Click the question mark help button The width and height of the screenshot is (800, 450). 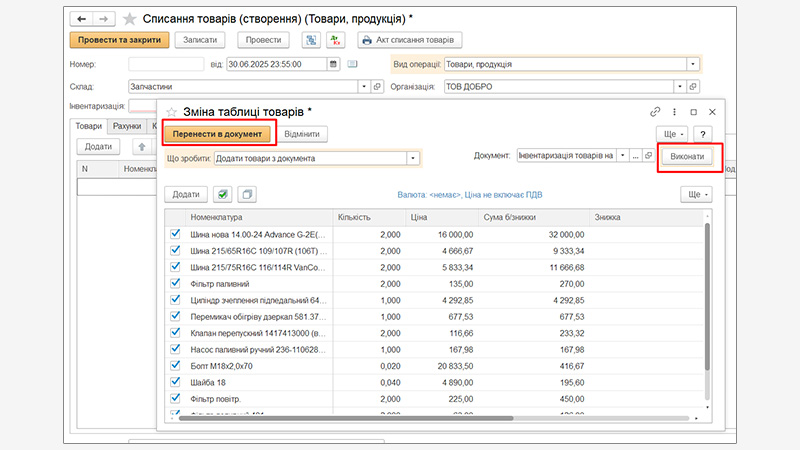(x=703, y=133)
